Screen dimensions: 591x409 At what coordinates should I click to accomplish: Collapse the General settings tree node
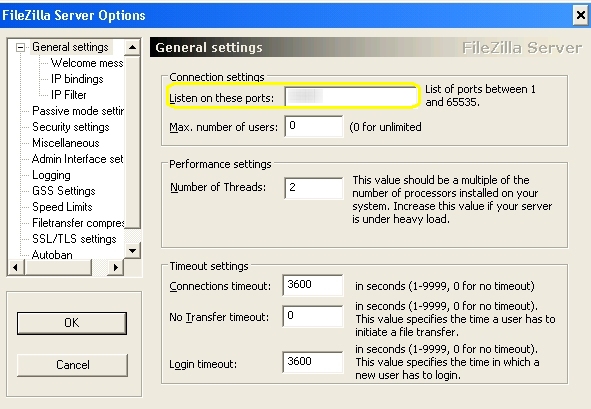[x=20, y=47]
